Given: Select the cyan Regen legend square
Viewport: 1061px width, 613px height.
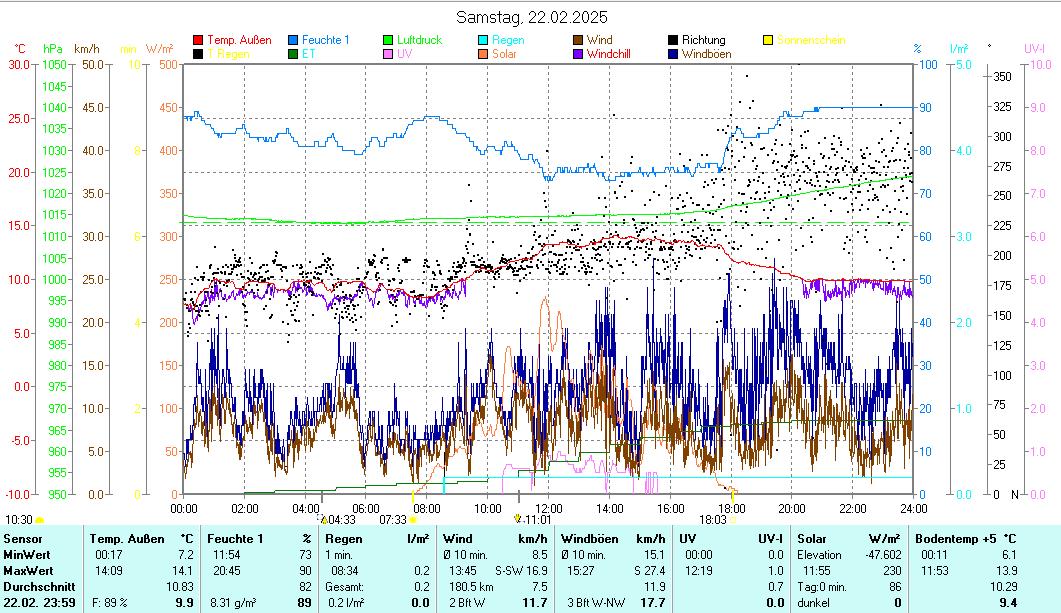Looking at the screenshot, I should (484, 40).
